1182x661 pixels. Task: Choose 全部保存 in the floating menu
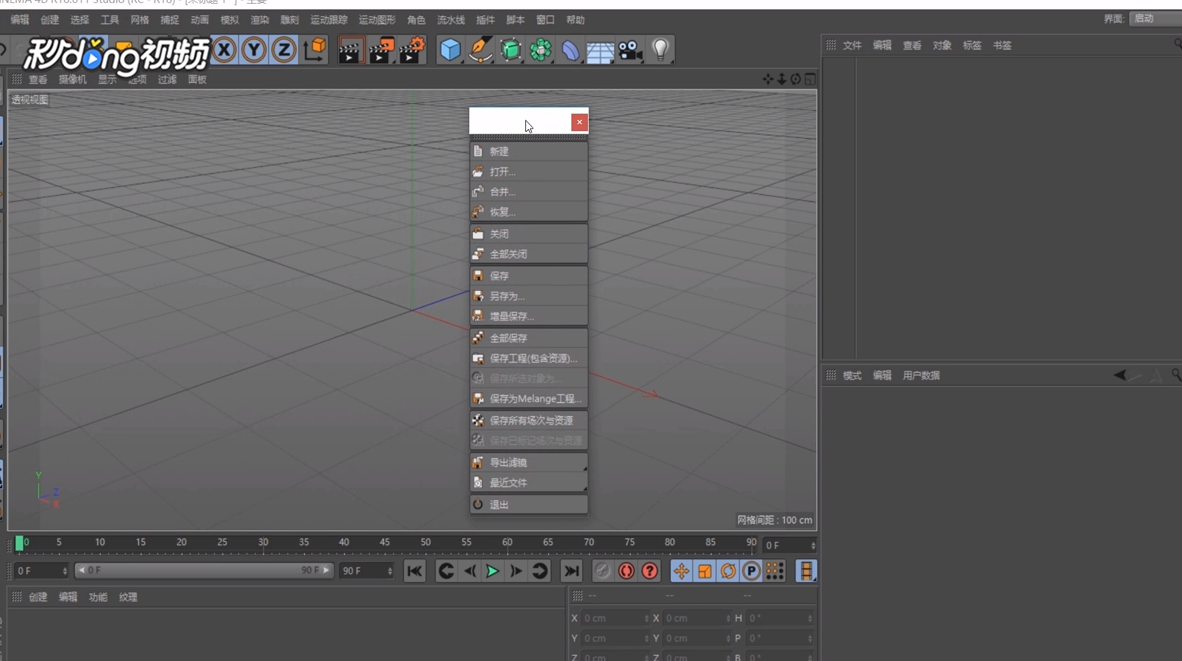[528, 338]
